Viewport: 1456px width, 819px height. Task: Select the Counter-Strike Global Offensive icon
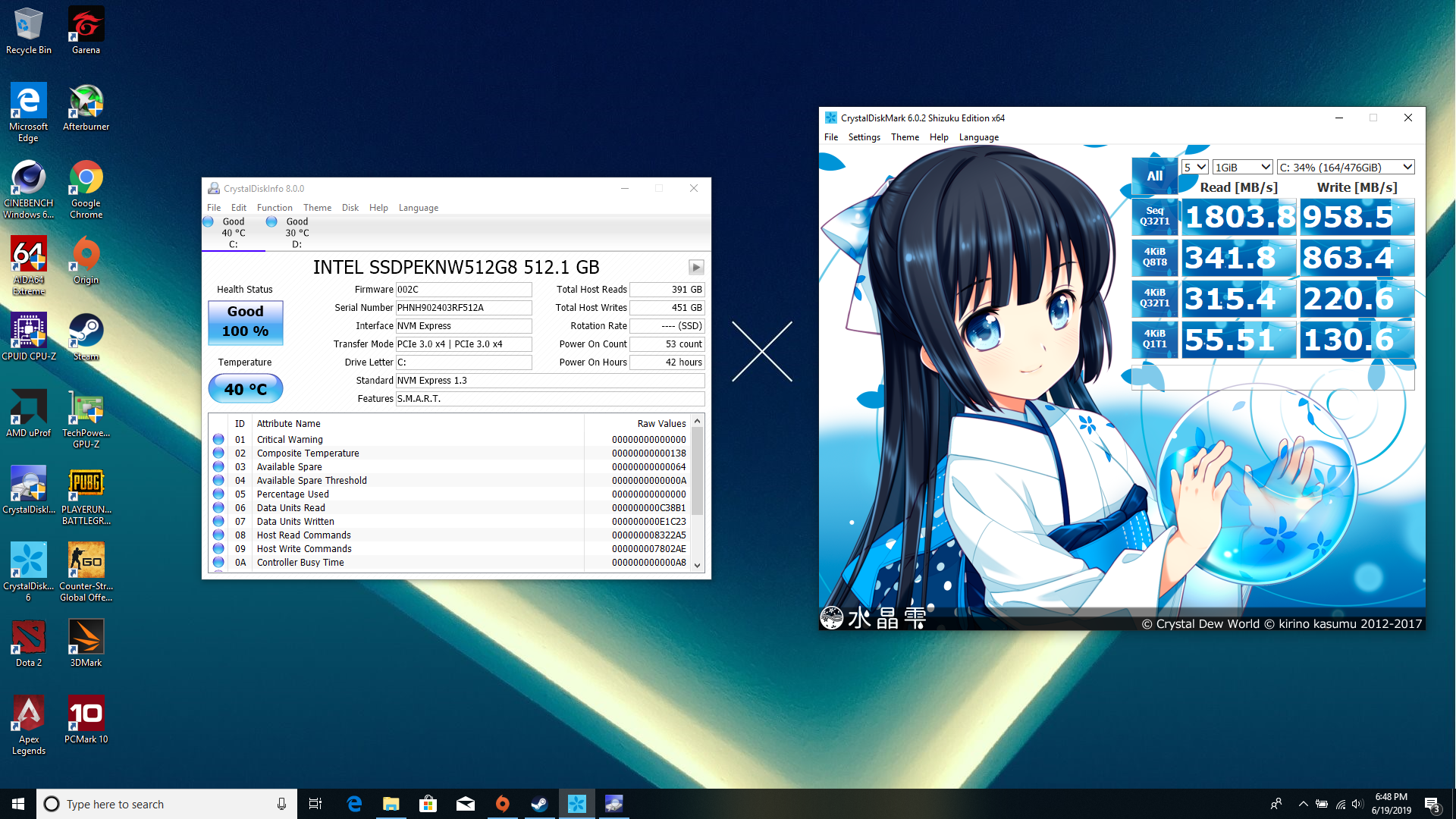point(86,573)
